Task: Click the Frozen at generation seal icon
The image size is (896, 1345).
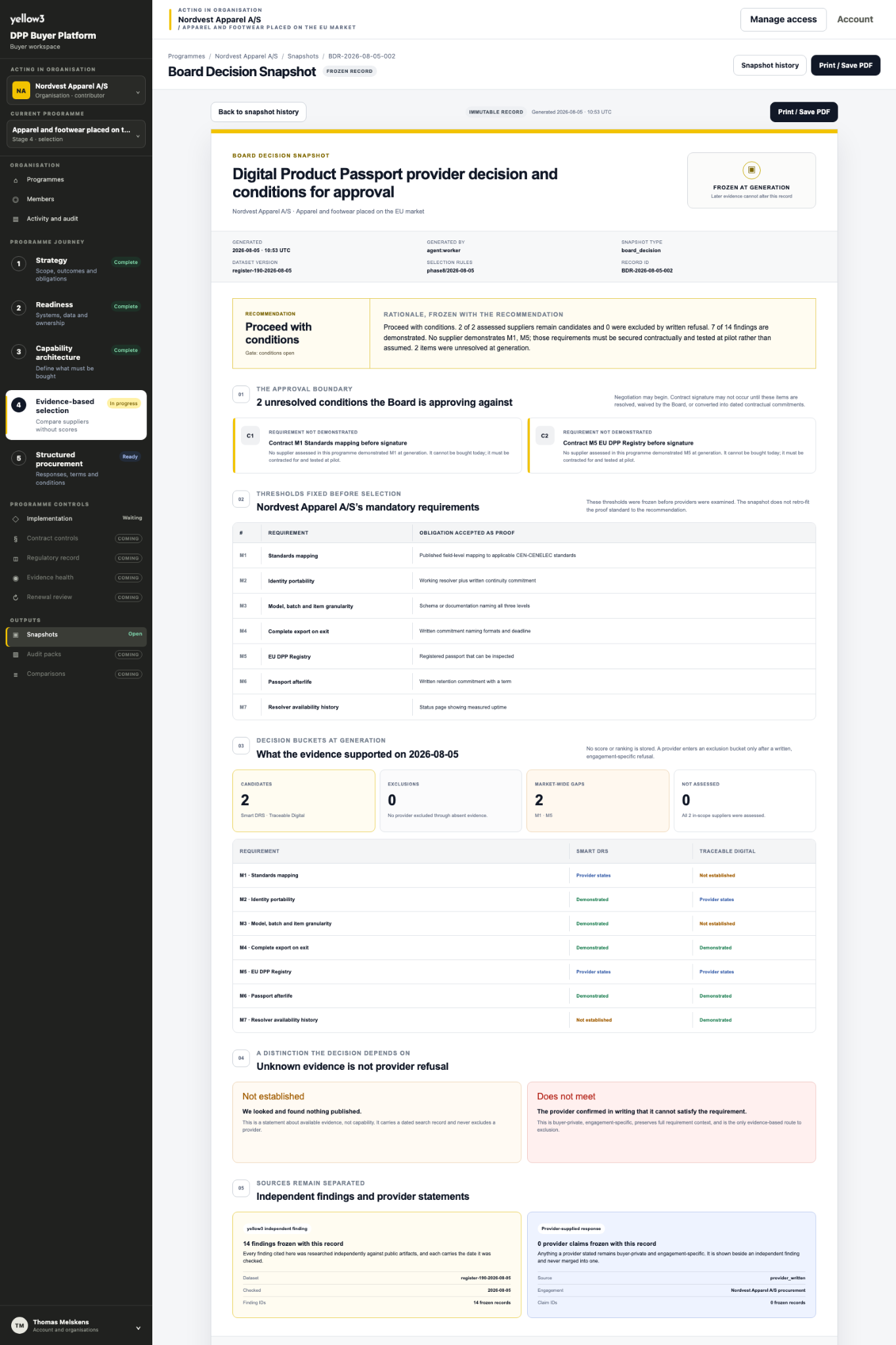Action: [752, 170]
